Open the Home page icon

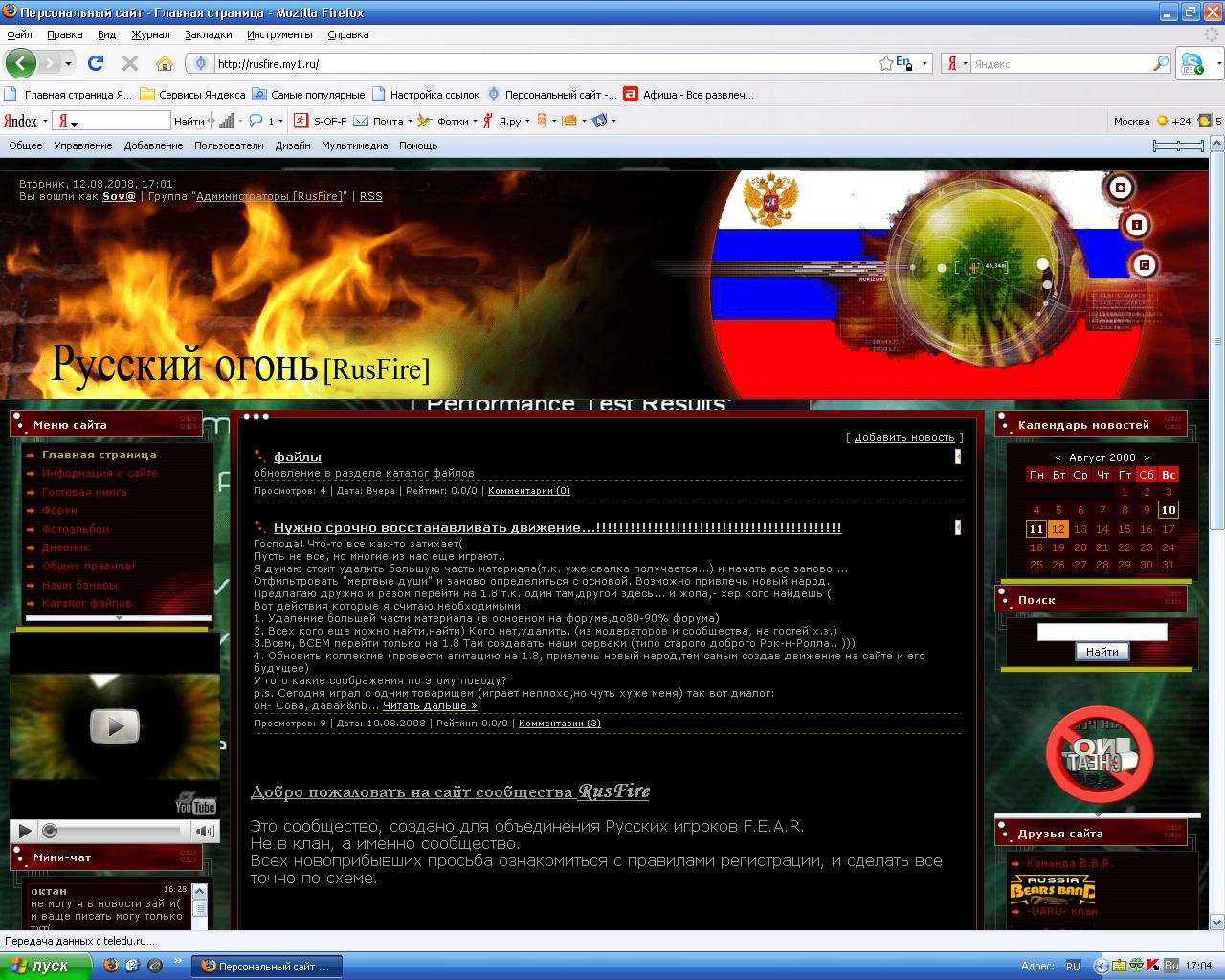pos(165,63)
